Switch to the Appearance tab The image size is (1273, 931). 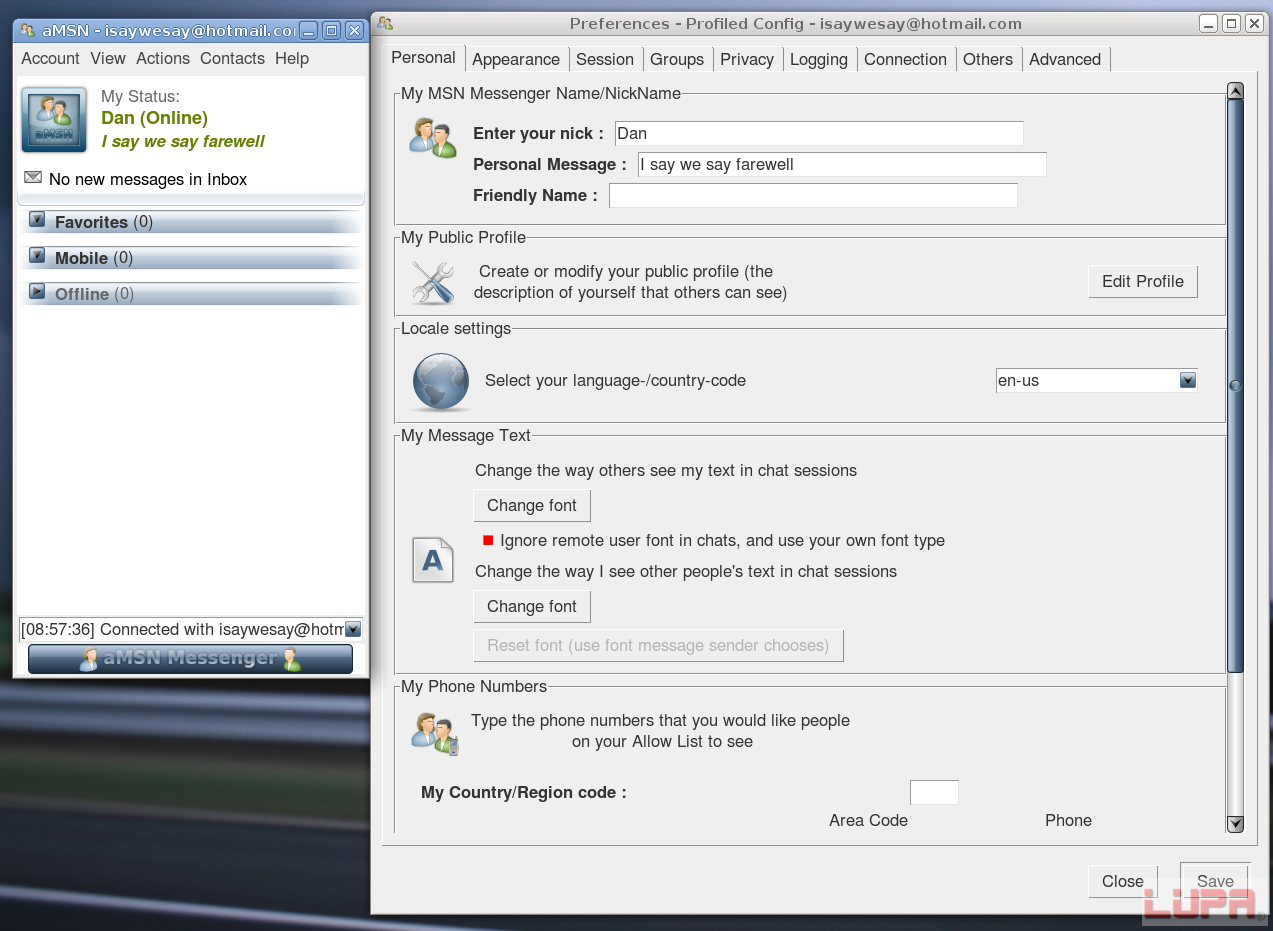[516, 59]
